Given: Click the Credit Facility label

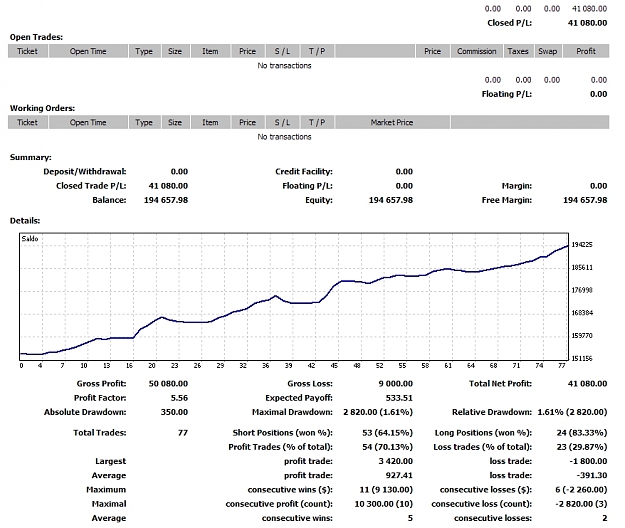Looking at the screenshot, I should coord(304,172).
